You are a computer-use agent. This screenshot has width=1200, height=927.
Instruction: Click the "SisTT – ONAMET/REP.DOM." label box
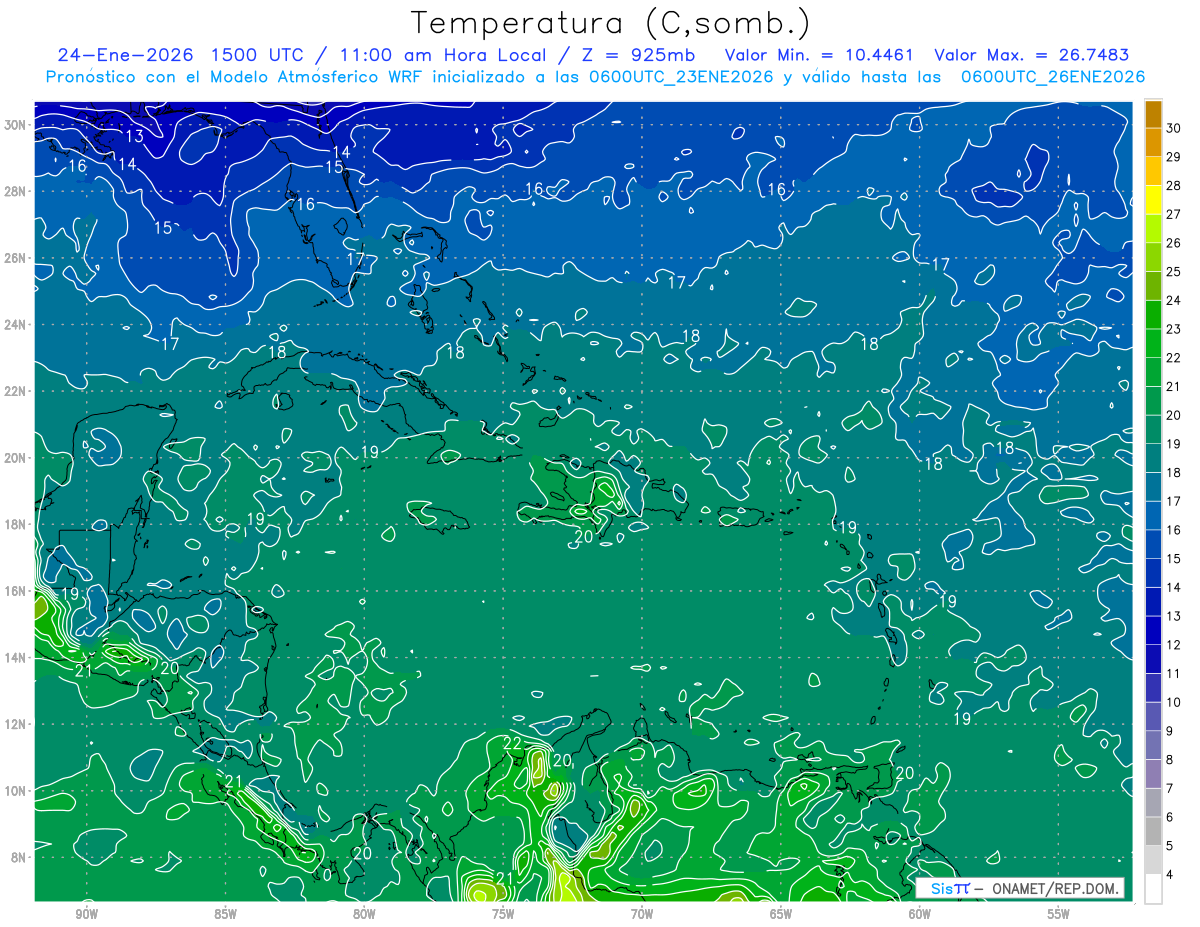click(1020, 888)
